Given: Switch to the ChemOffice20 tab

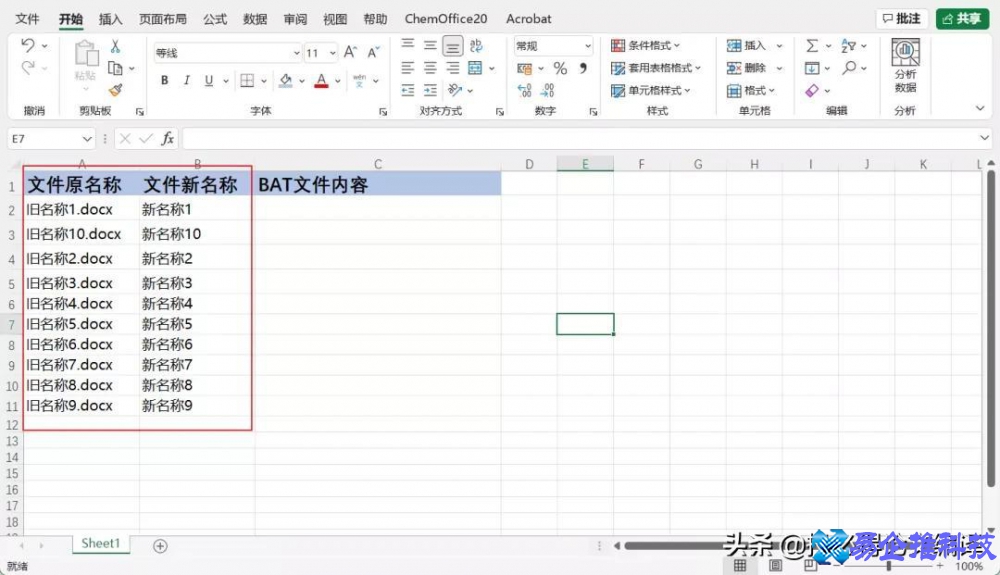Looking at the screenshot, I should (x=446, y=19).
